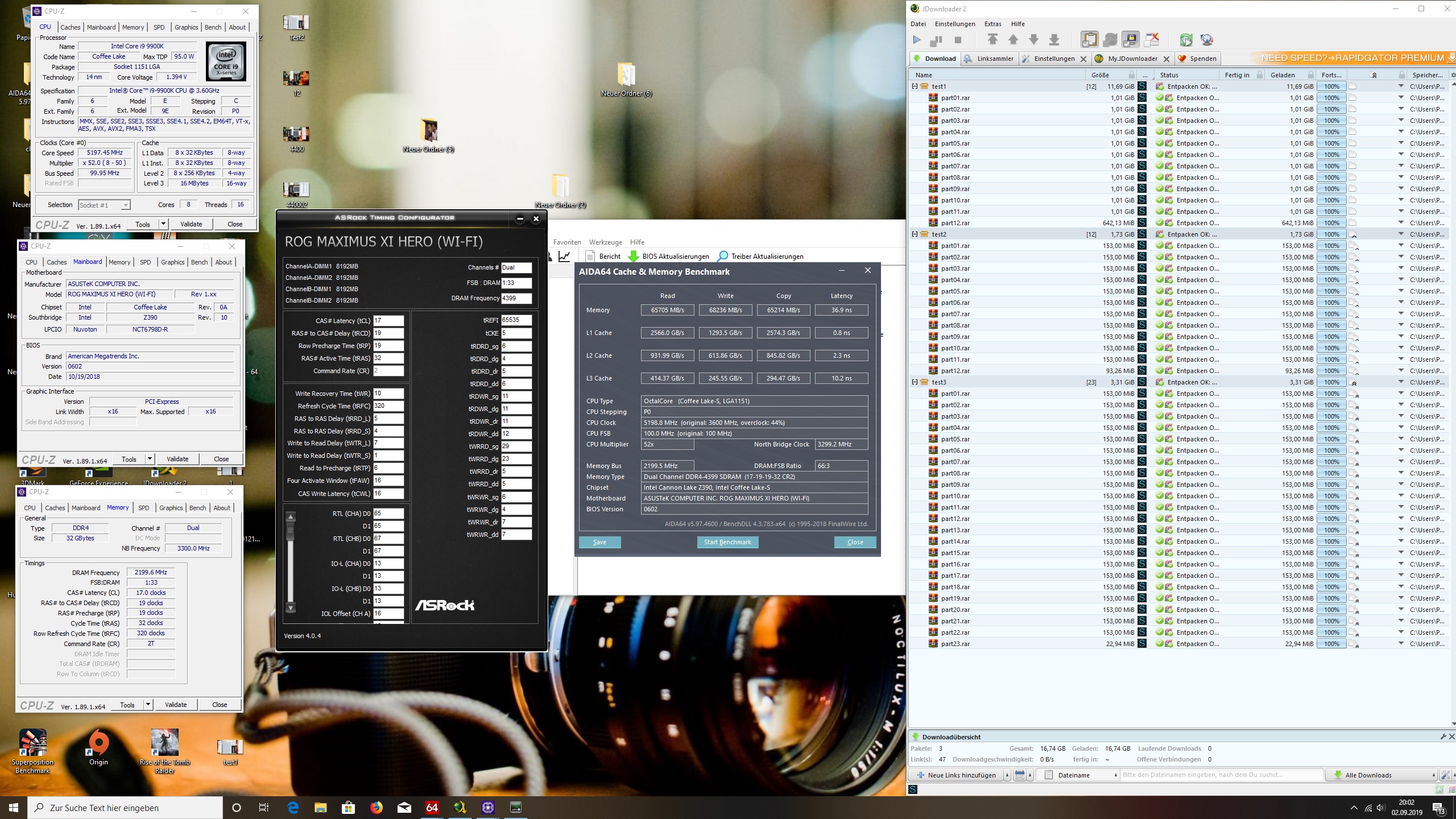This screenshot has width=1456, height=819.
Task: Click JDownloader reconnect globe icon
Action: pyautogui.click(x=1207, y=40)
